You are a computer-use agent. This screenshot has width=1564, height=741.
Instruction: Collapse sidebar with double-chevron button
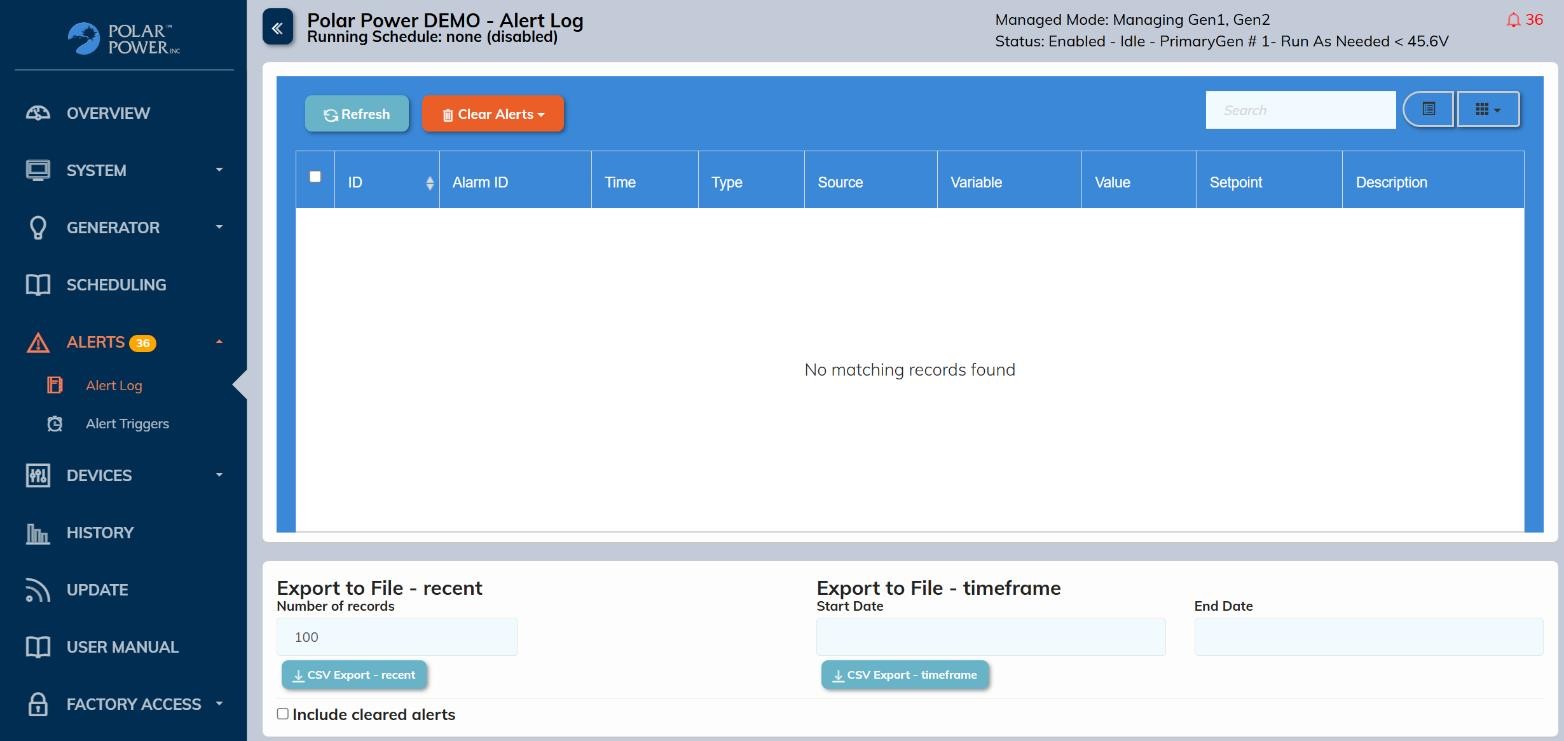coord(277,28)
